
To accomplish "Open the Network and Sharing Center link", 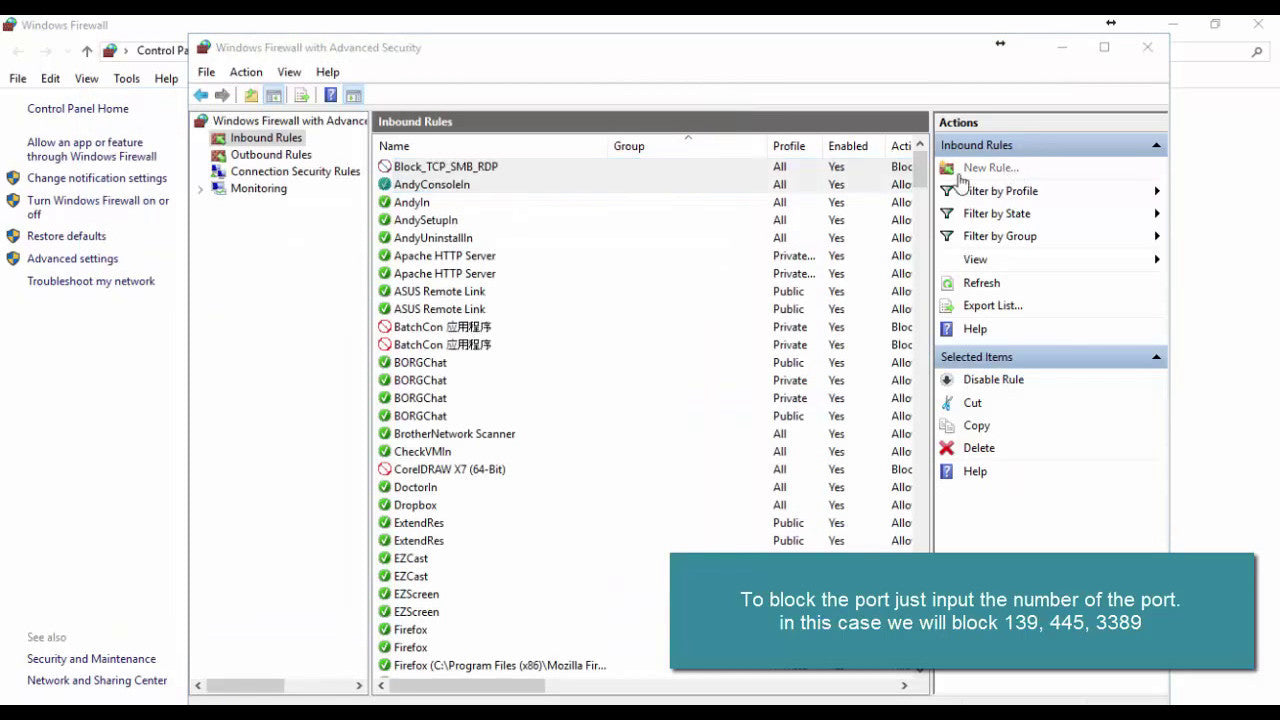I will click(x=97, y=681).
